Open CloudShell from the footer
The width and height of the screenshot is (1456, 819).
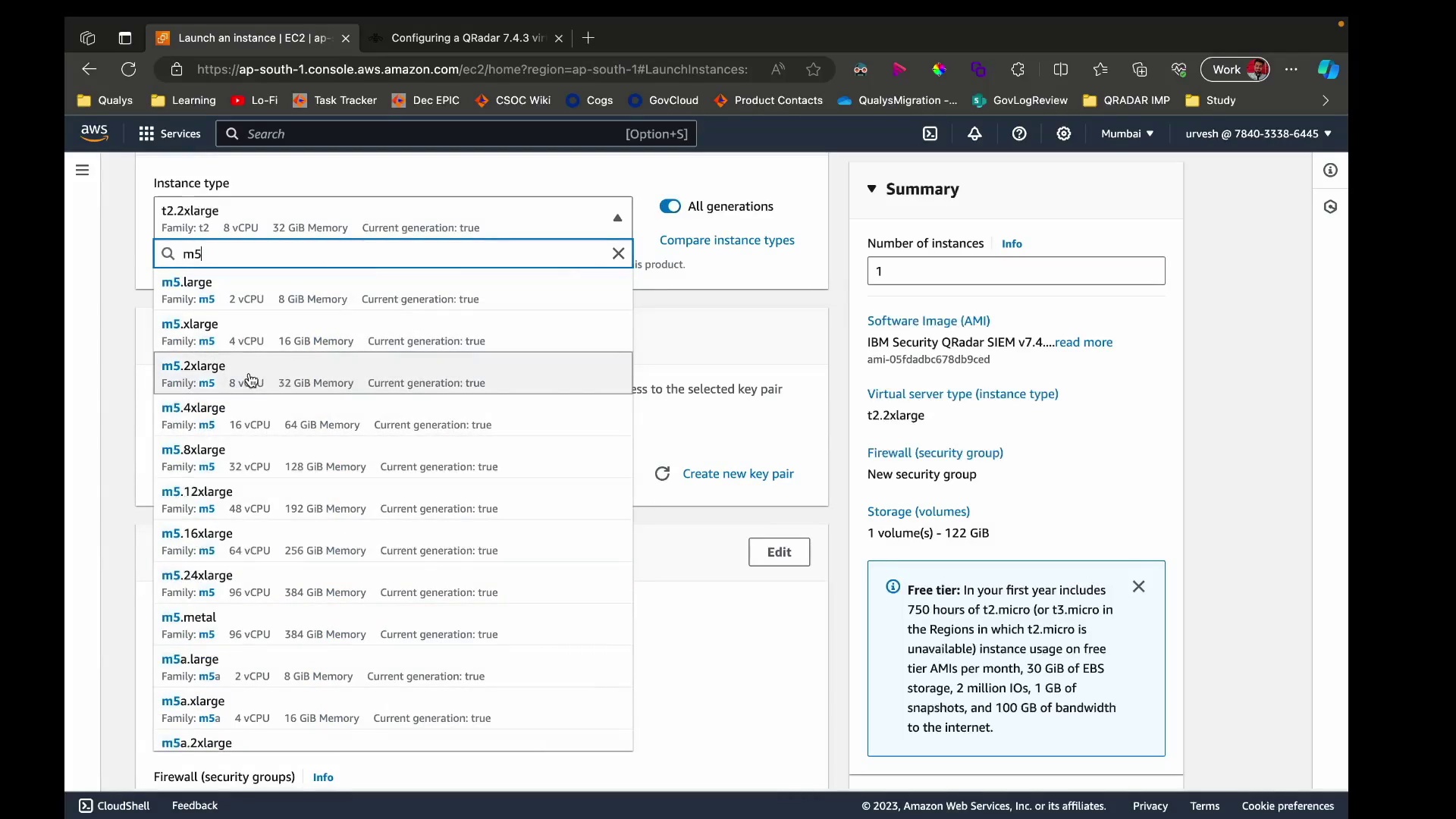(x=115, y=805)
